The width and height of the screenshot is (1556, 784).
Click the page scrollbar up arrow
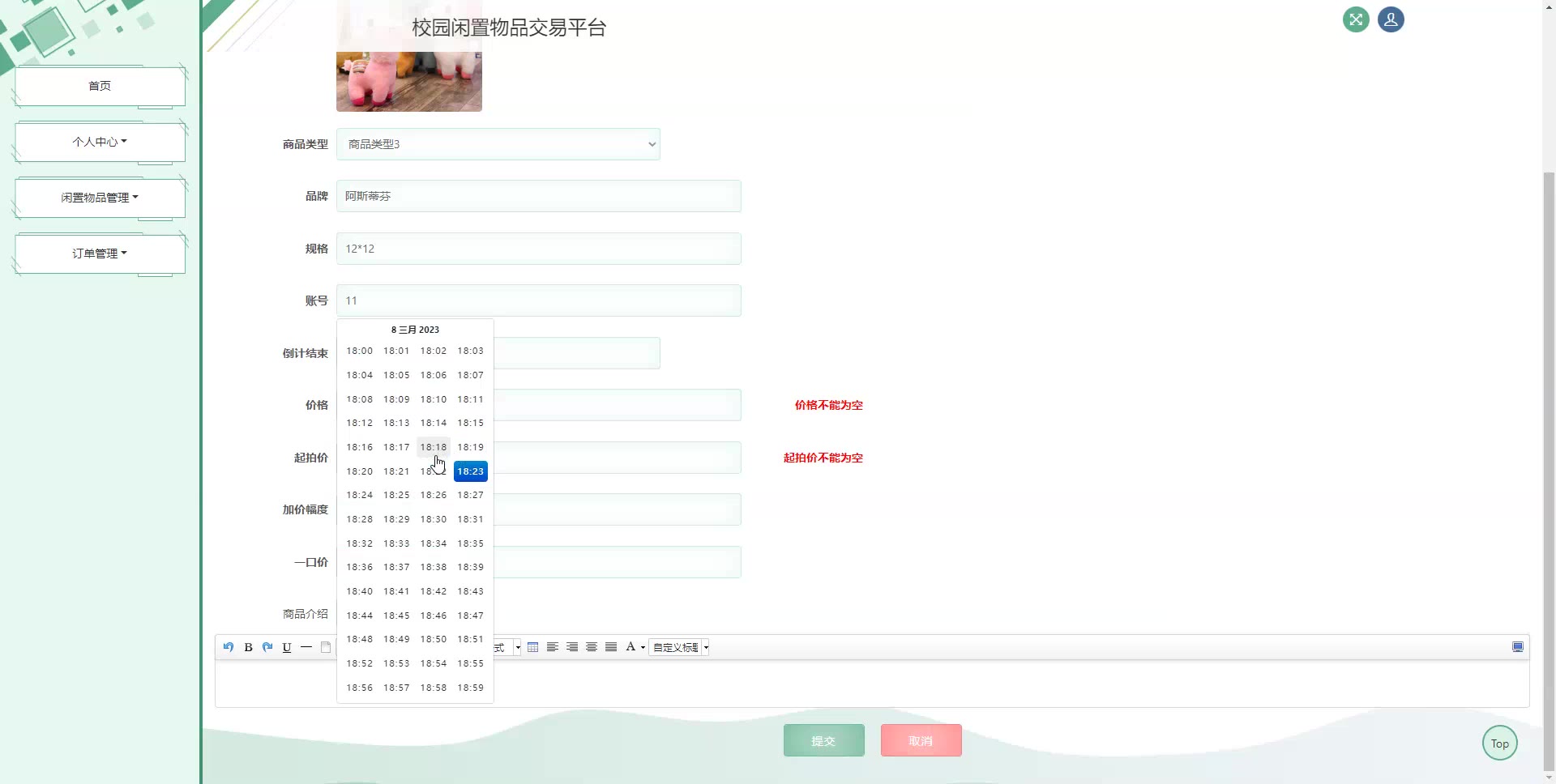tap(1549, 6)
